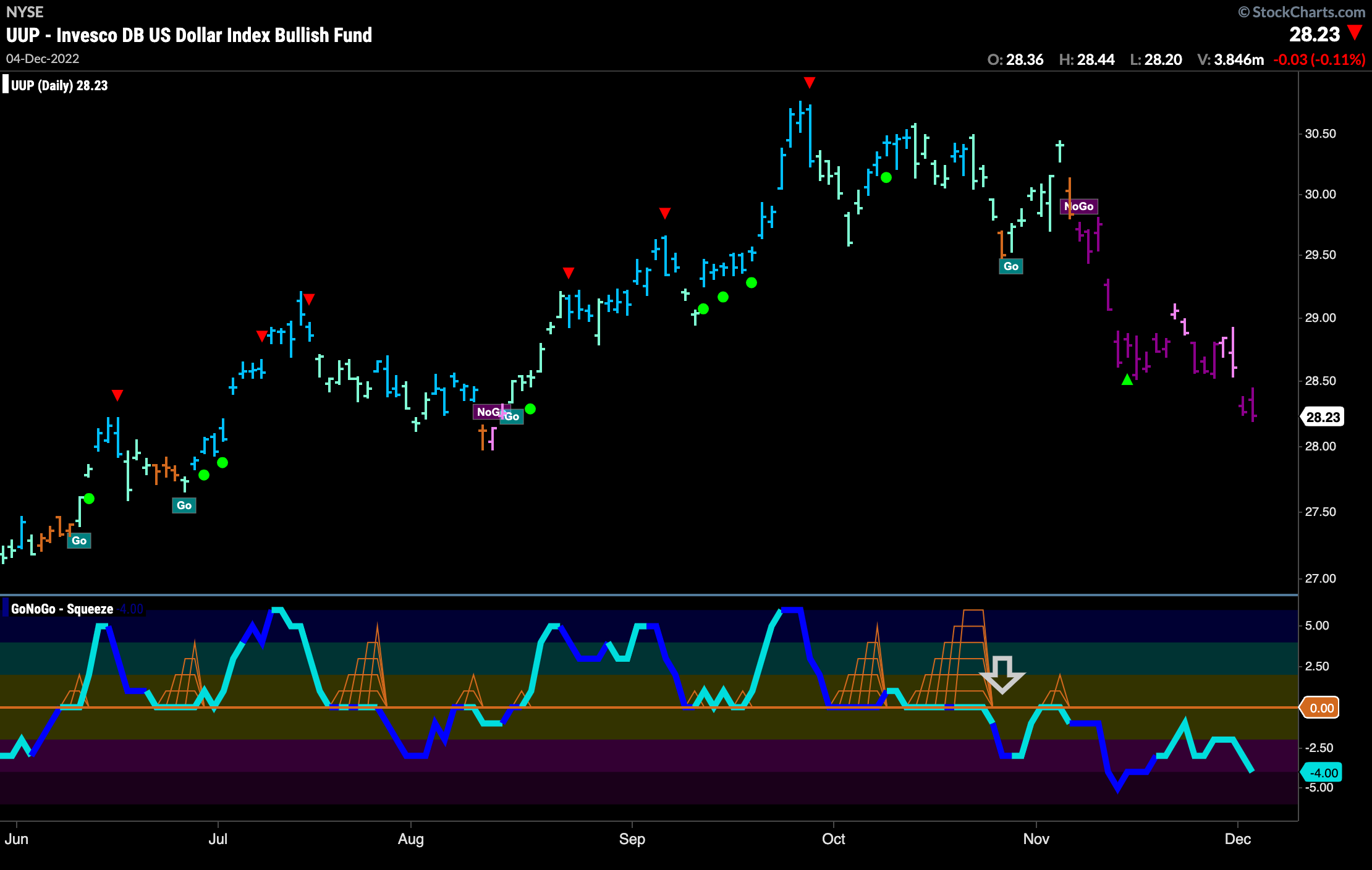This screenshot has width=1372, height=870.
Task: Click the Nov label on the time axis
Action: pyautogui.click(x=1036, y=839)
